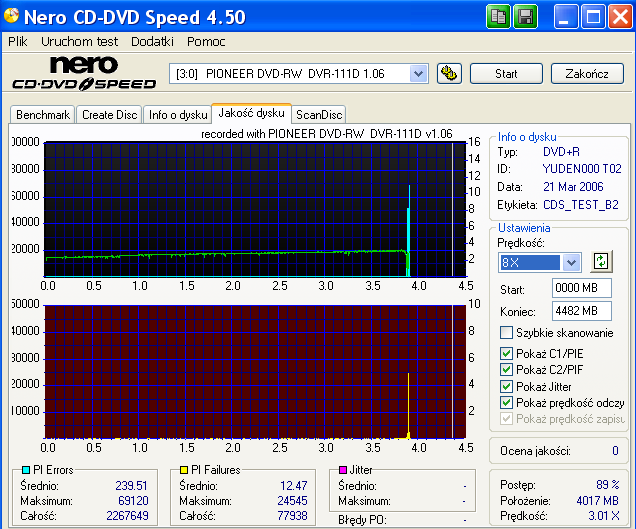Click the disc type DVD+R
The width and height of the screenshot is (636, 529).
click(561, 152)
